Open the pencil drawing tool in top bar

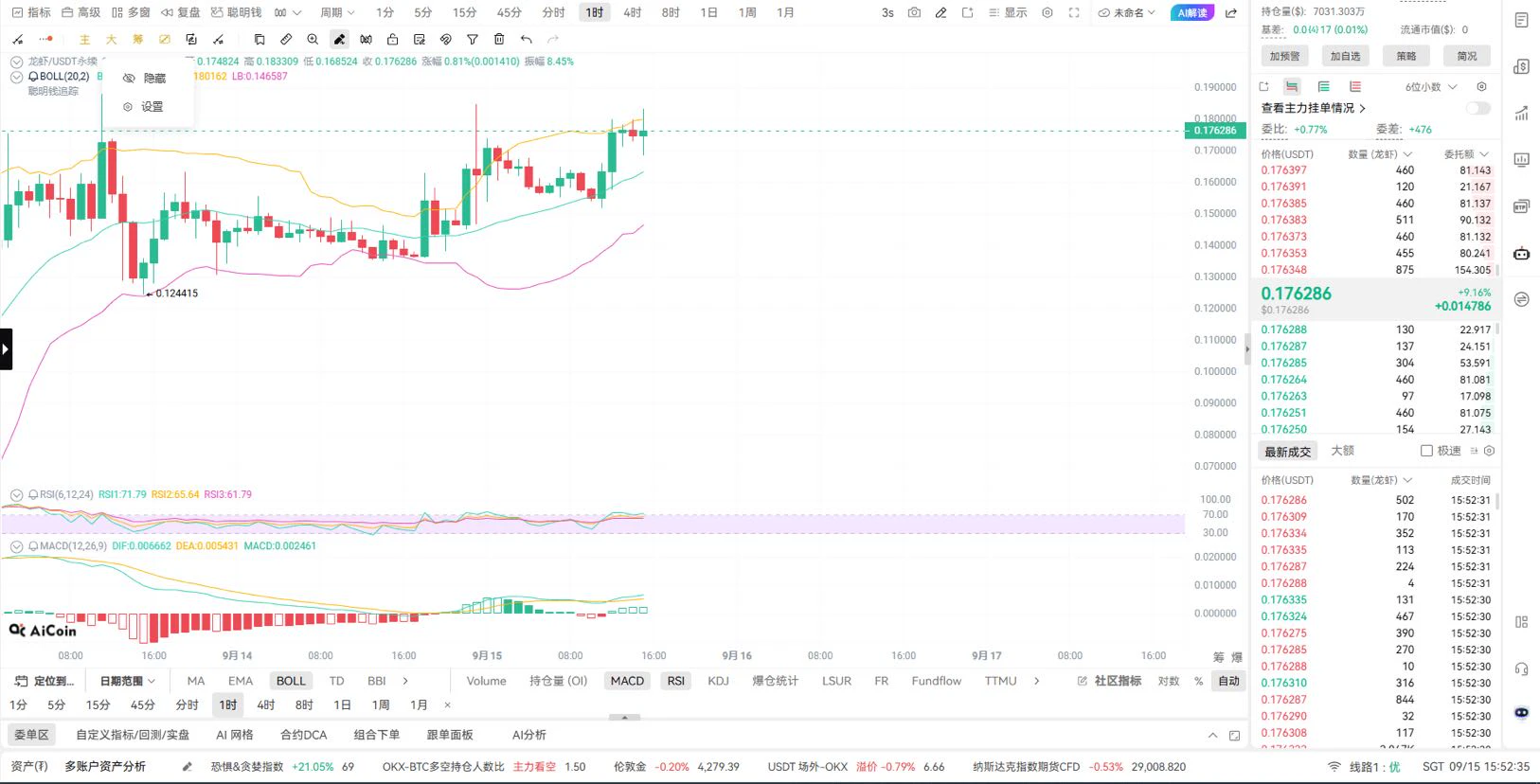coord(940,13)
